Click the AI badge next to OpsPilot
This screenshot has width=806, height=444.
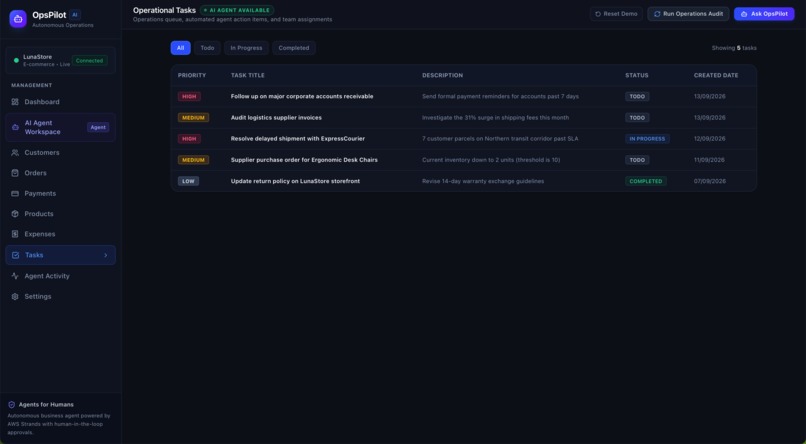(75, 15)
